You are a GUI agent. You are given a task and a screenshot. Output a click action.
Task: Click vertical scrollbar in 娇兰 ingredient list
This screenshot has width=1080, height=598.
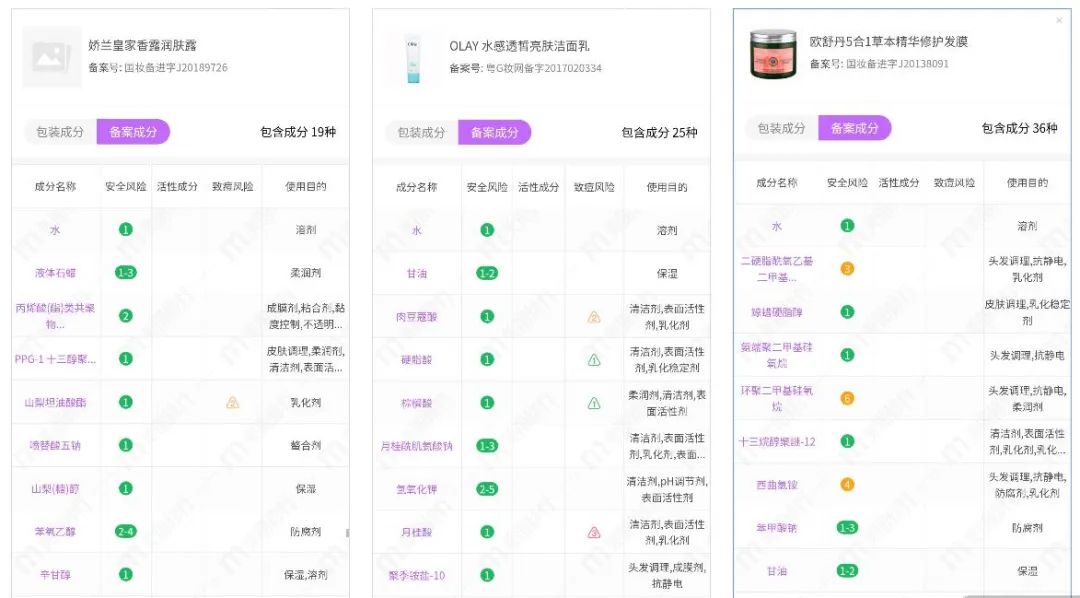(x=347, y=533)
